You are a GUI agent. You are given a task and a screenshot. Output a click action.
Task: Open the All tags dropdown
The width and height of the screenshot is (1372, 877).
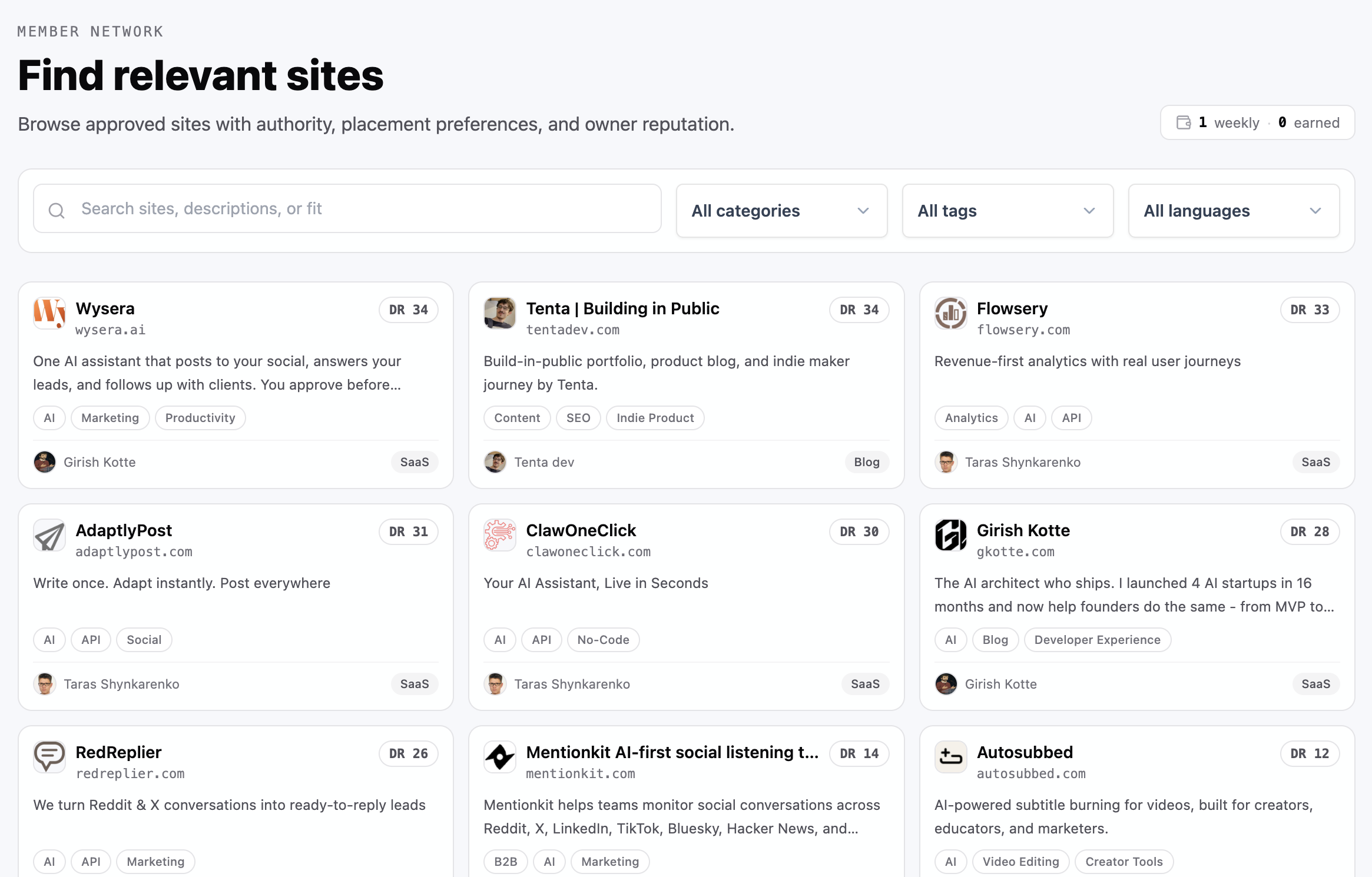pos(1008,211)
